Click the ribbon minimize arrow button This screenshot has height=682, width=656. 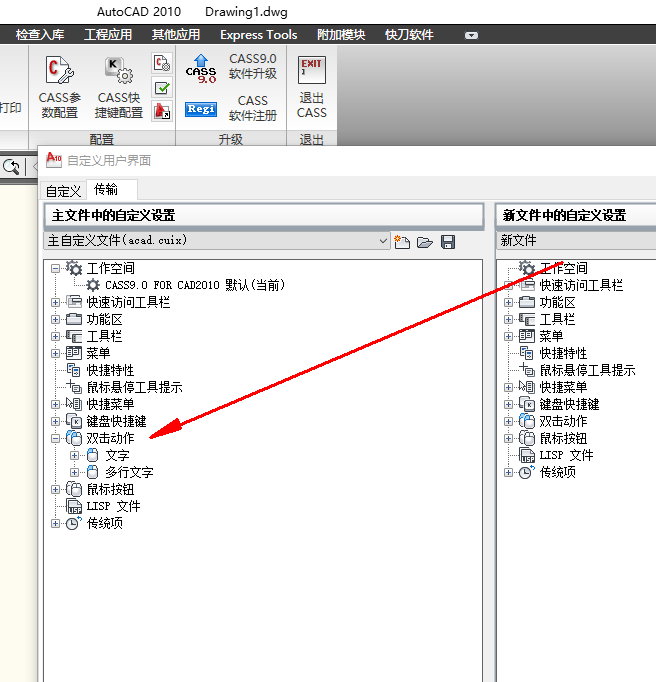click(471, 35)
